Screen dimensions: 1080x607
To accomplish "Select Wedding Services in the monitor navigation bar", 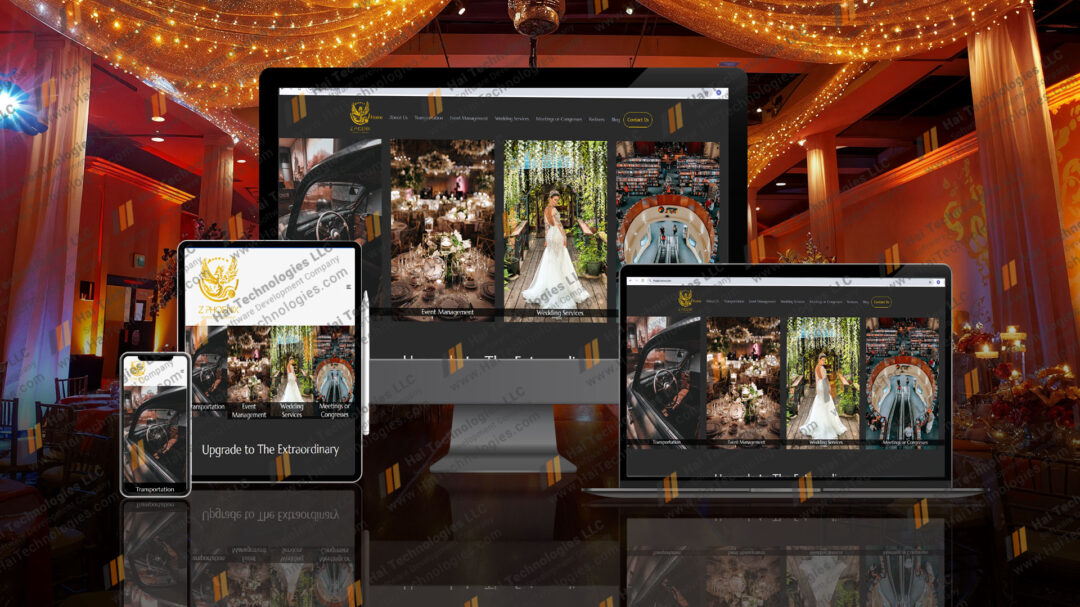I will pyautogui.click(x=512, y=118).
